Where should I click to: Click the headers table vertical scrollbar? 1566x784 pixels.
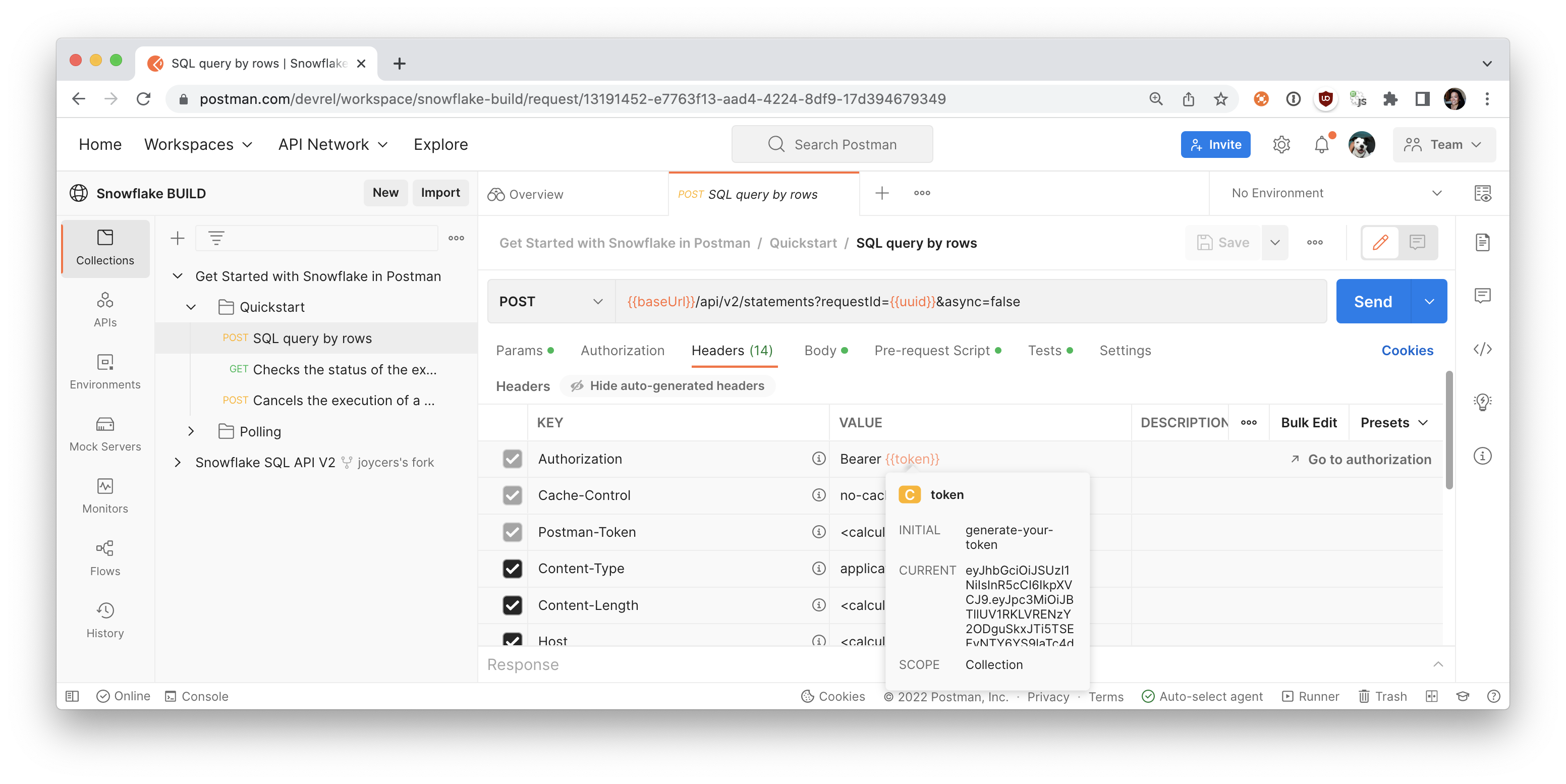point(1448,431)
